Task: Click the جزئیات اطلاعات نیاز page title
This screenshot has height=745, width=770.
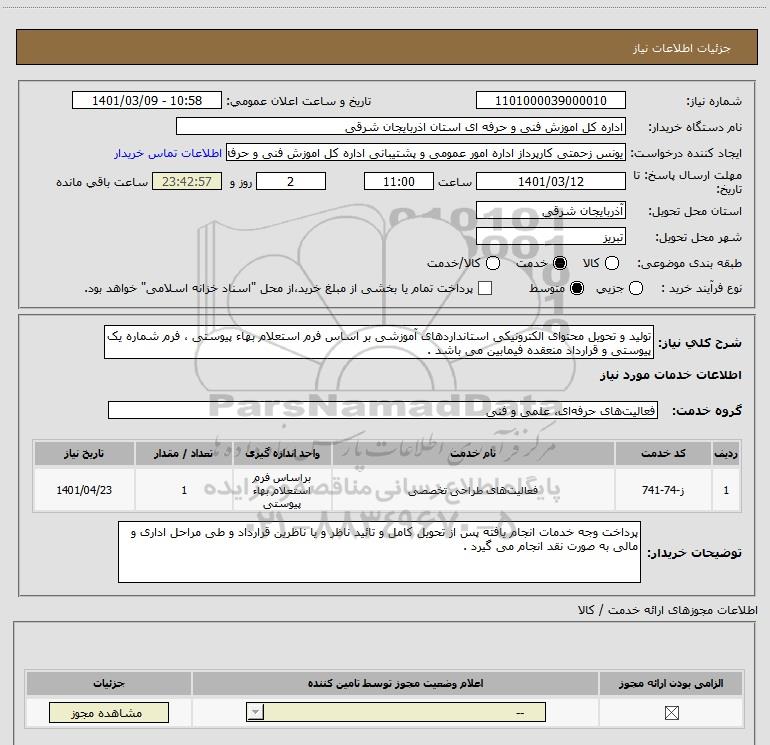Action: click(x=682, y=48)
